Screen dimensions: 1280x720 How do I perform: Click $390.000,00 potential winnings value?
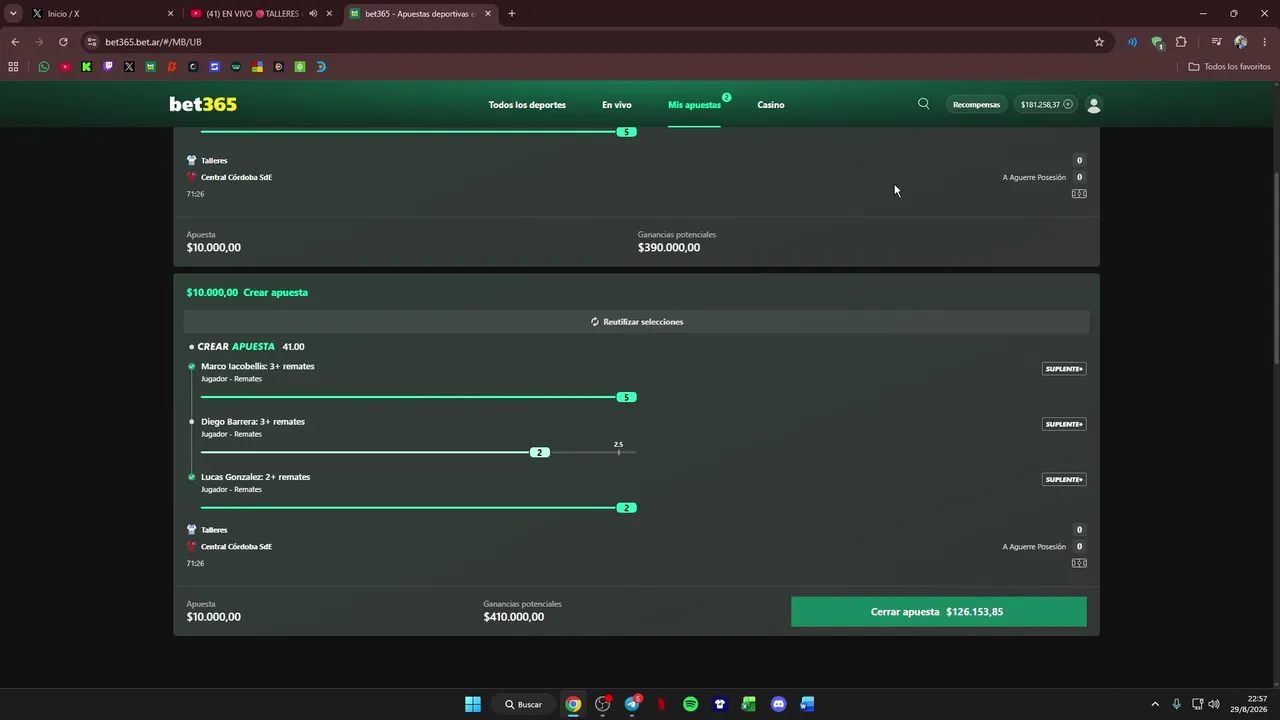(669, 248)
